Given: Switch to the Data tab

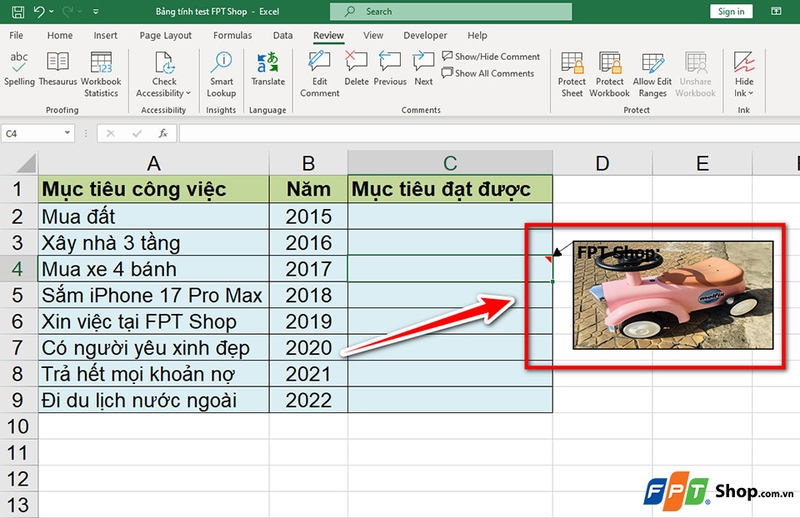Looking at the screenshot, I should click(283, 35).
